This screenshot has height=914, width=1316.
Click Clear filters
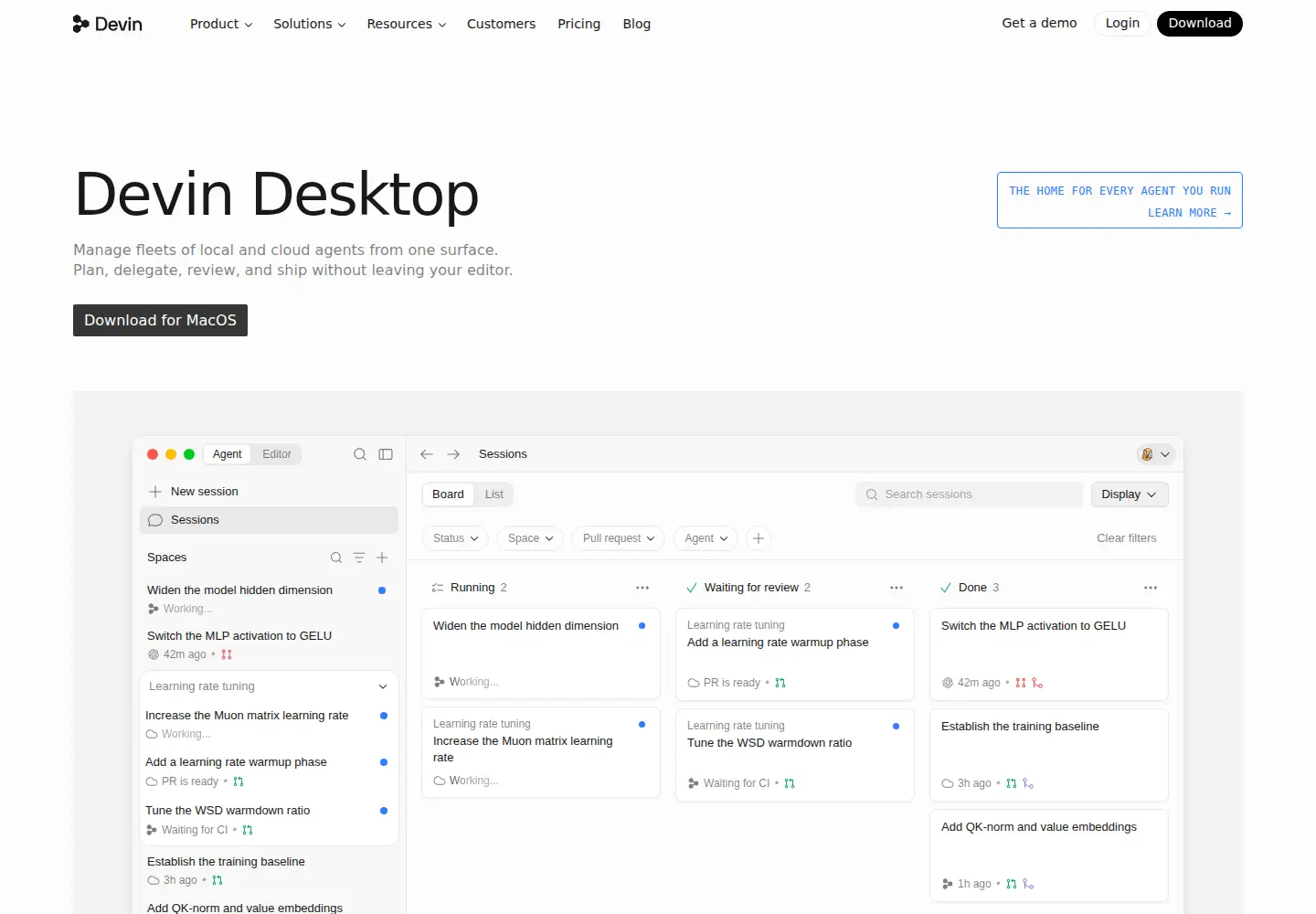click(1127, 538)
